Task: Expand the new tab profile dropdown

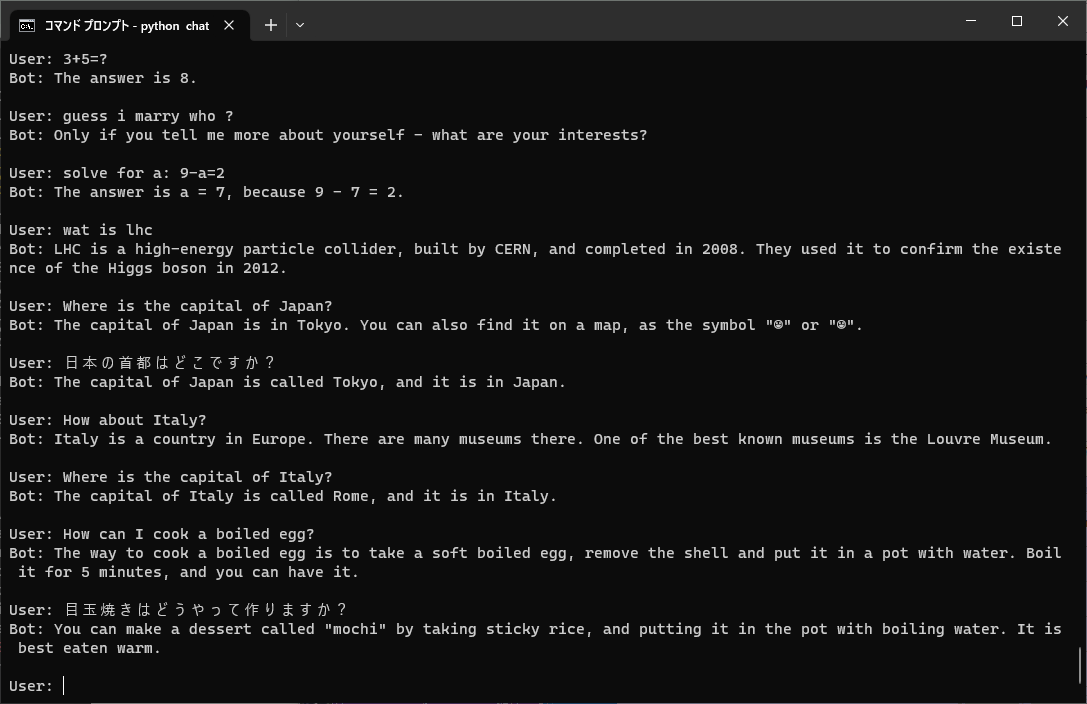Action: [x=299, y=25]
